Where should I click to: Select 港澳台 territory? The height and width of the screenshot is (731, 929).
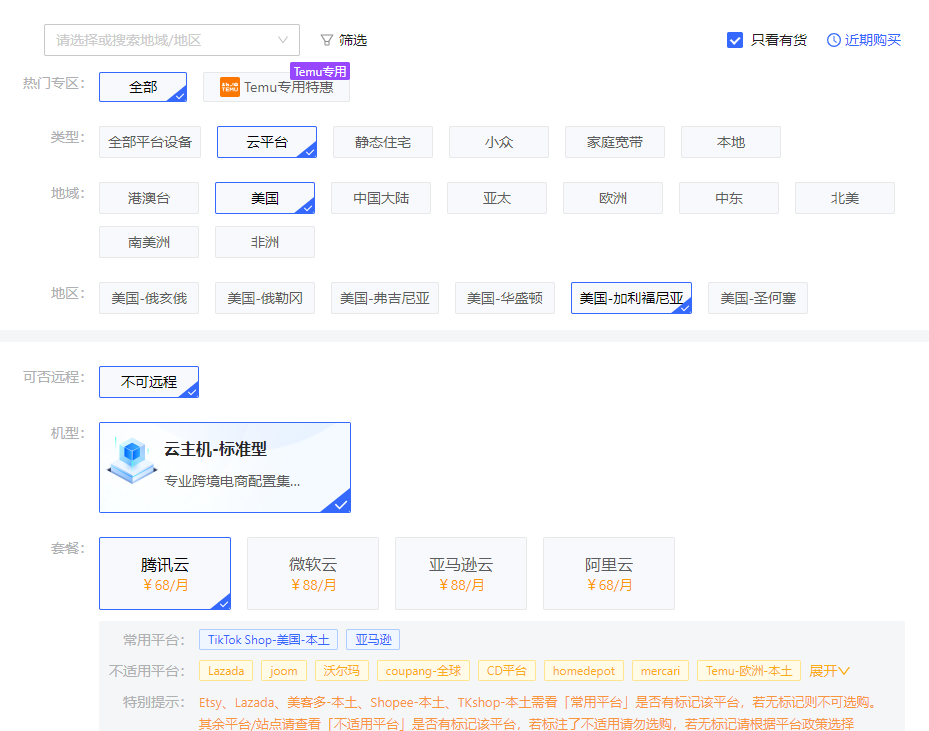pos(149,198)
